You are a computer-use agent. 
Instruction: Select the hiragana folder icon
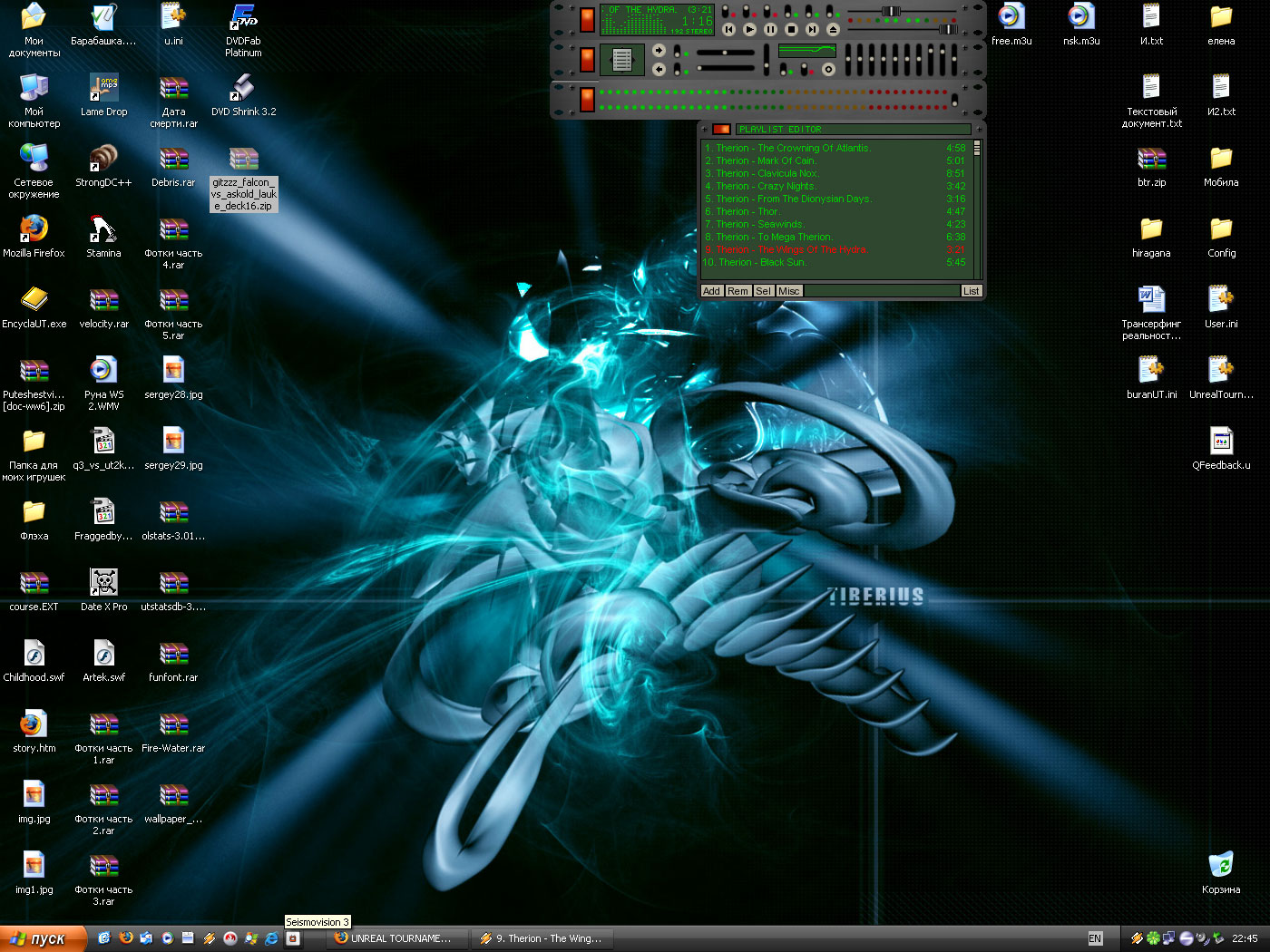(x=1151, y=236)
